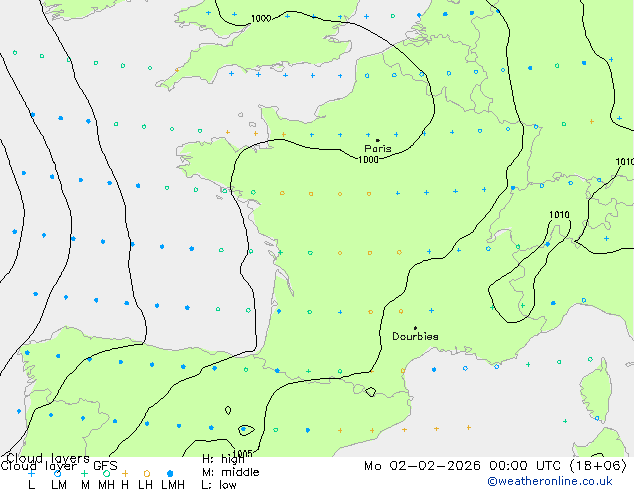Click the 1010 isobar label at right edge

(x=624, y=162)
